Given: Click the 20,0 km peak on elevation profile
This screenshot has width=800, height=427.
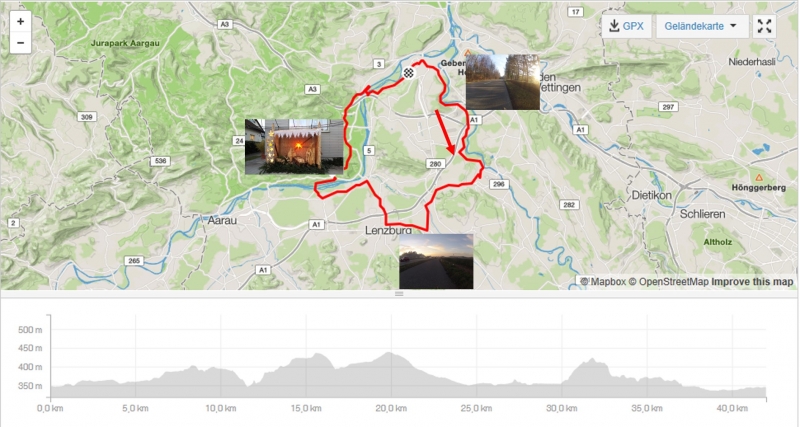Looking at the screenshot, I should point(389,354).
